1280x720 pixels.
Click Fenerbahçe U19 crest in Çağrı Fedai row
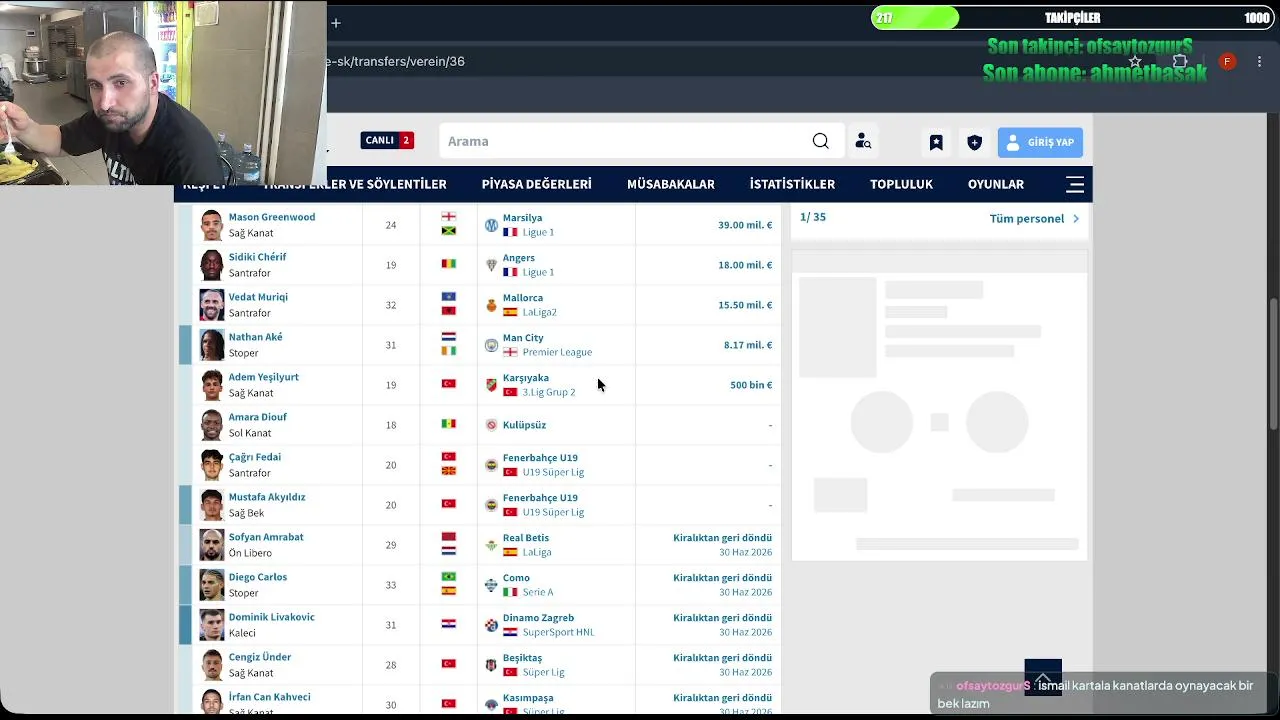pos(491,465)
